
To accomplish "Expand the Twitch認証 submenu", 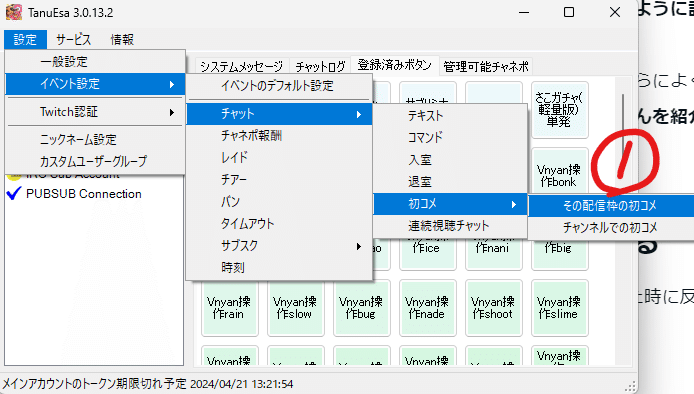I will 95,112.
